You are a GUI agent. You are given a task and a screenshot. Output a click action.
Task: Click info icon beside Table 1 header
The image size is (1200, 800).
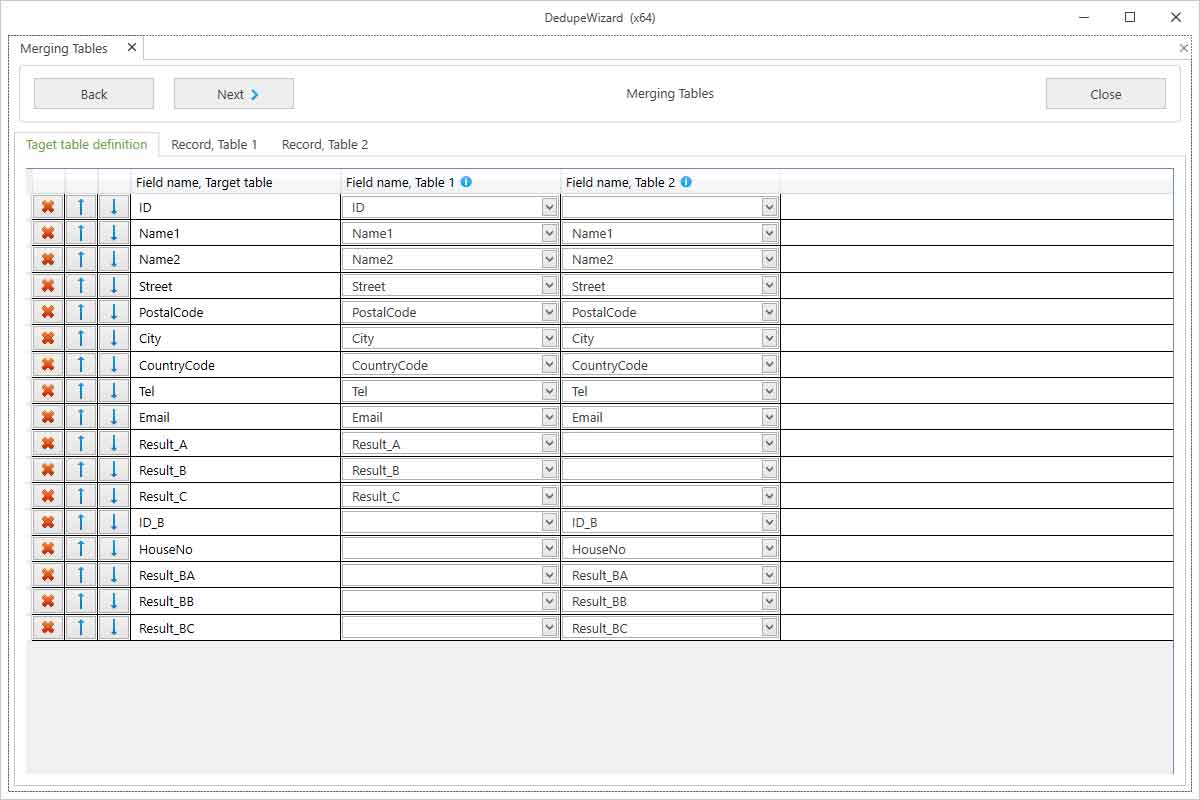pyautogui.click(x=466, y=182)
